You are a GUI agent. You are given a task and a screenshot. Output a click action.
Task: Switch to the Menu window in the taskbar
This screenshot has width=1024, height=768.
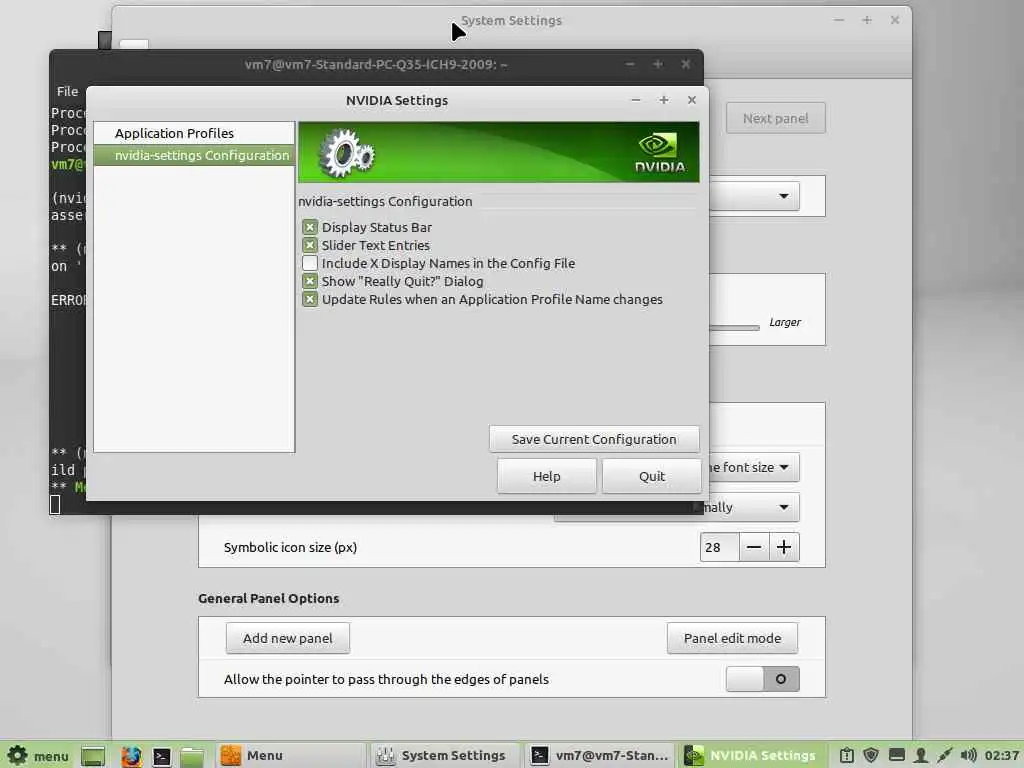290,756
